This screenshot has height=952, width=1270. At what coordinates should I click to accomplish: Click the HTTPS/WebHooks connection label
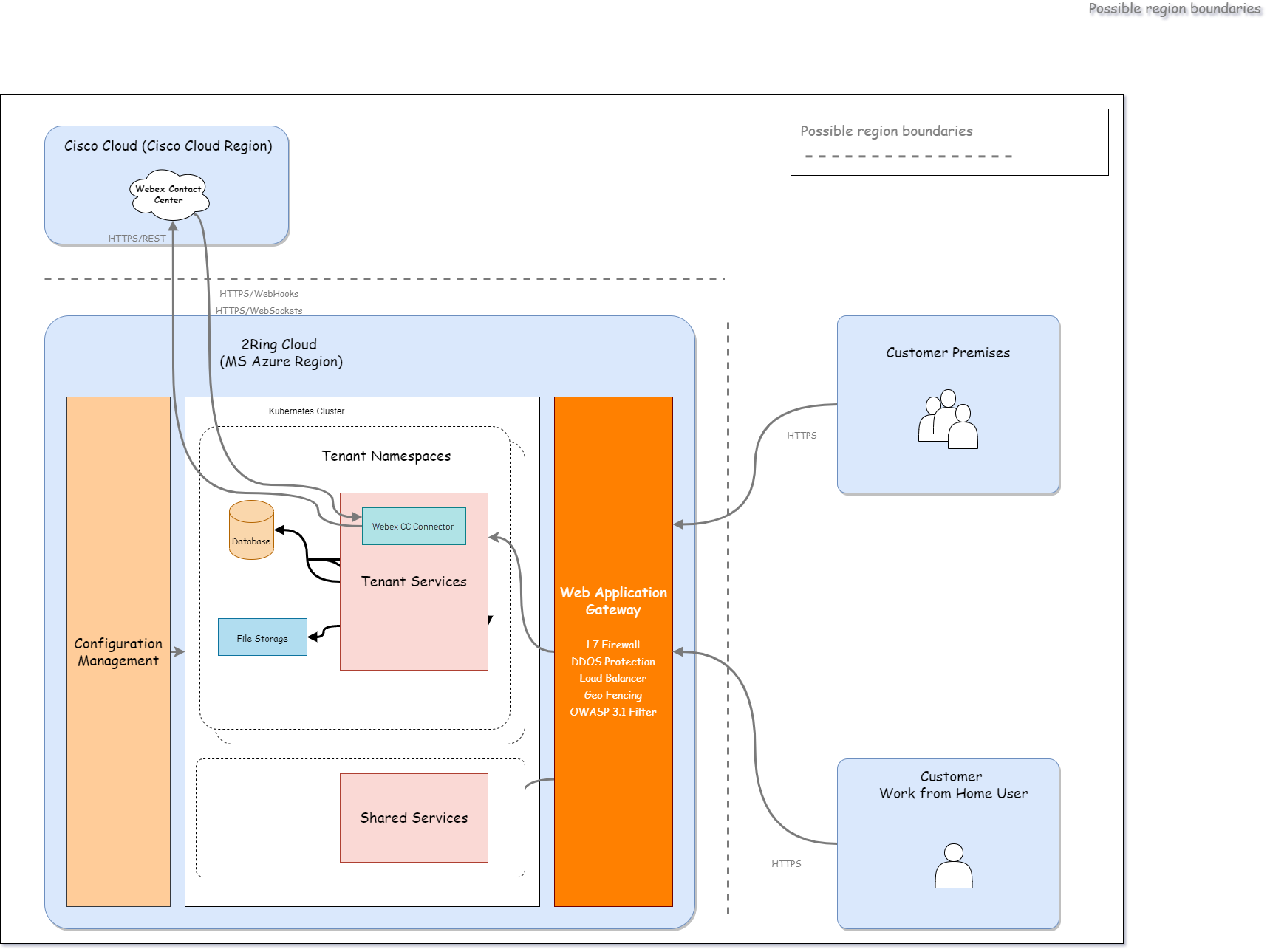pos(259,293)
